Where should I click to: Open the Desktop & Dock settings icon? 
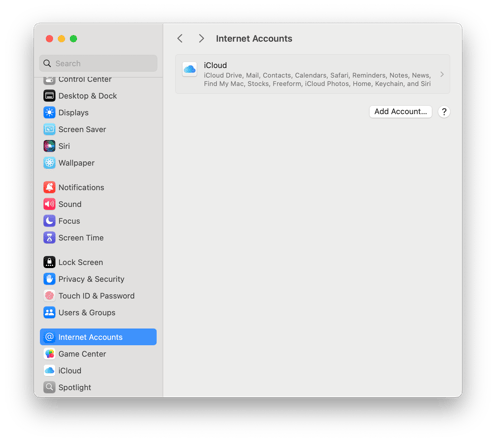49,96
